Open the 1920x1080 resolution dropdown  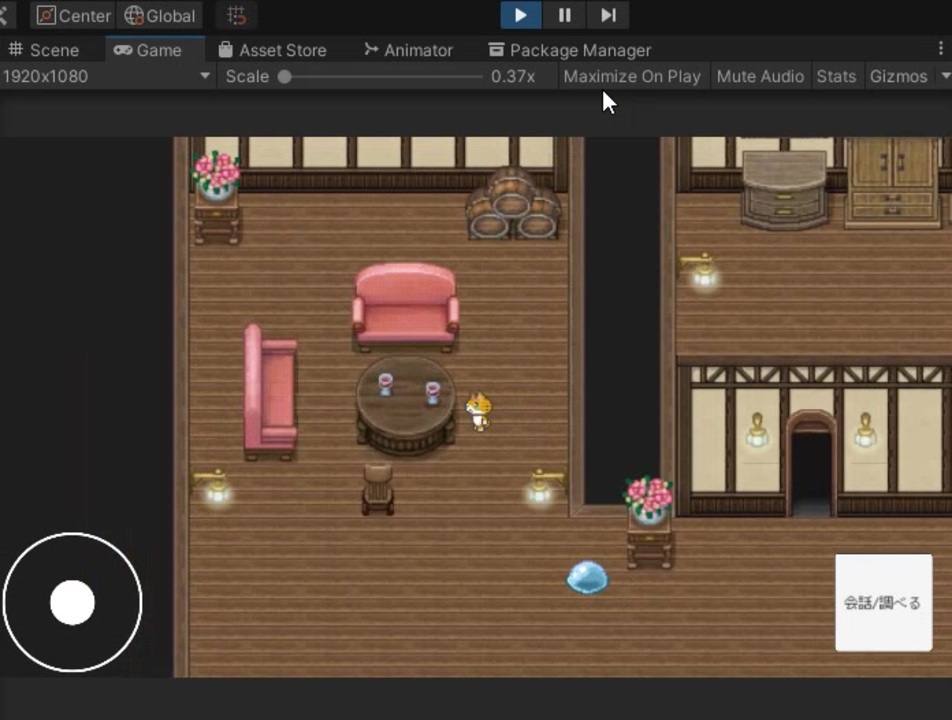tap(106, 76)
